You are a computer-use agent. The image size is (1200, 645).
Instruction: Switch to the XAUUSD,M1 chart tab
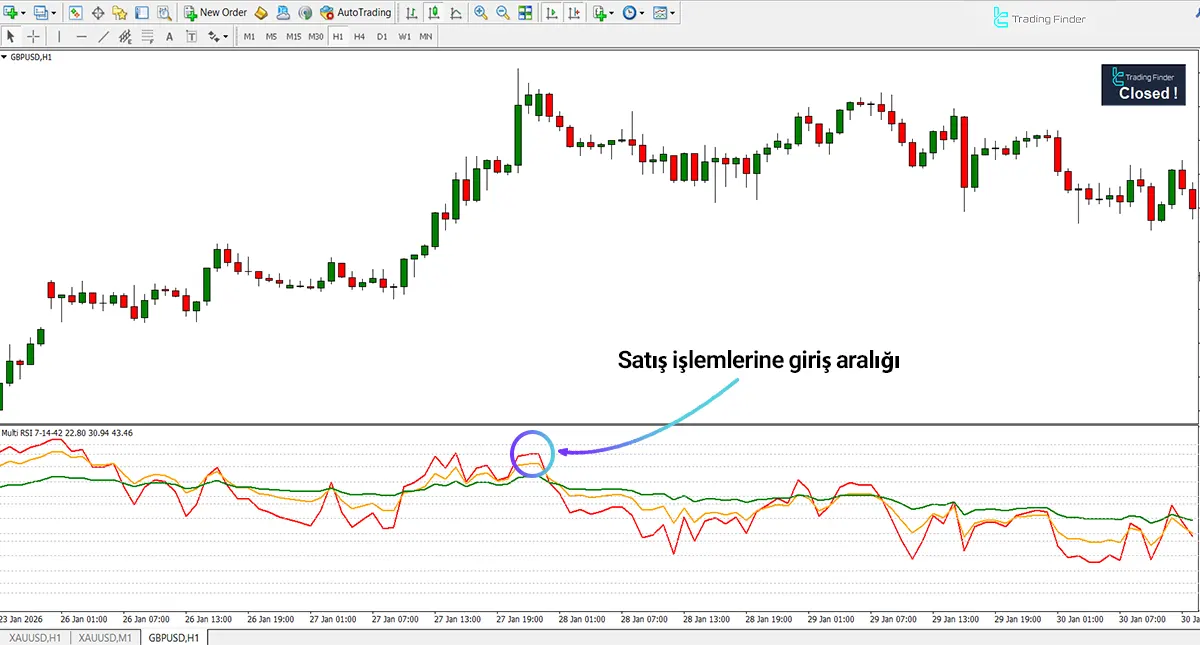104,637
